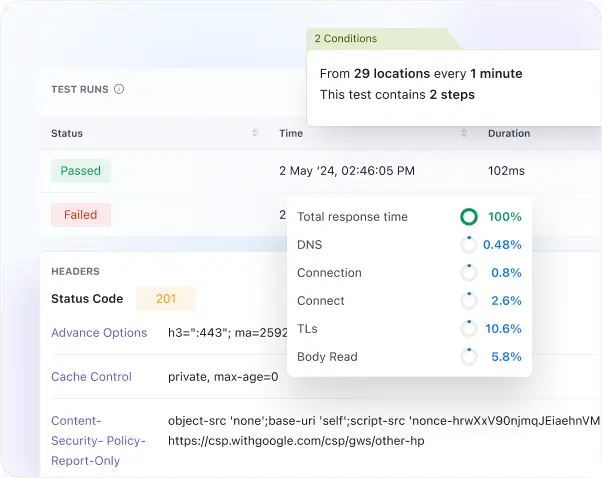Click the Status Code label
The image size is (602, 478).
point(87,298)
